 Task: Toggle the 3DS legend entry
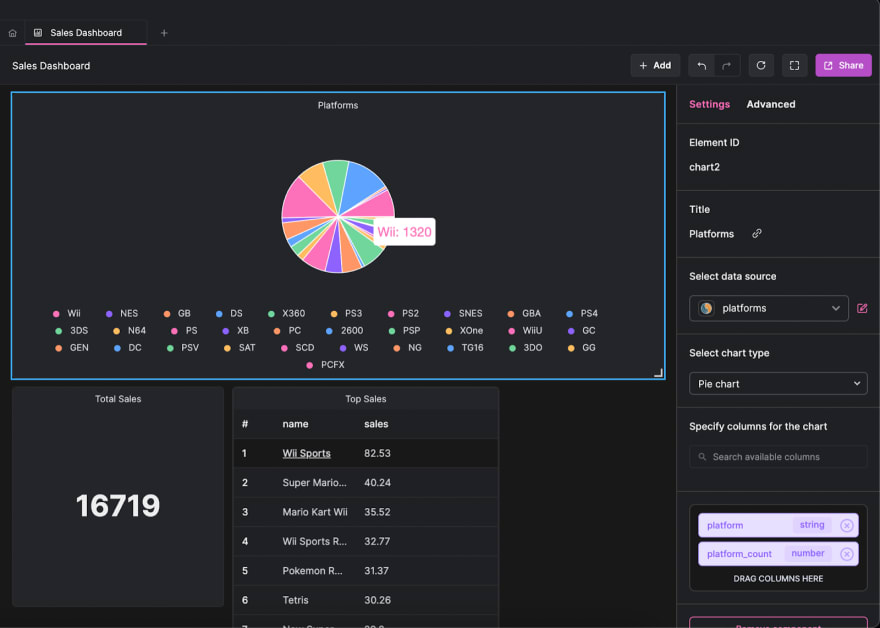pos(72,331)
